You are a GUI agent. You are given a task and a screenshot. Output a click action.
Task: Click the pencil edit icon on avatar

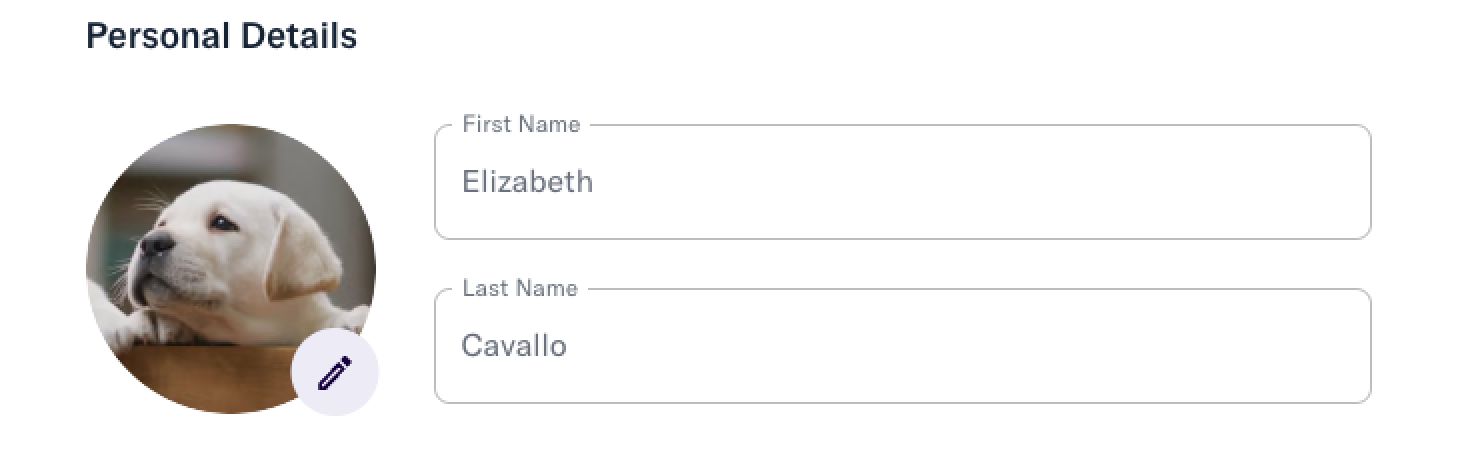click(335, 374)
